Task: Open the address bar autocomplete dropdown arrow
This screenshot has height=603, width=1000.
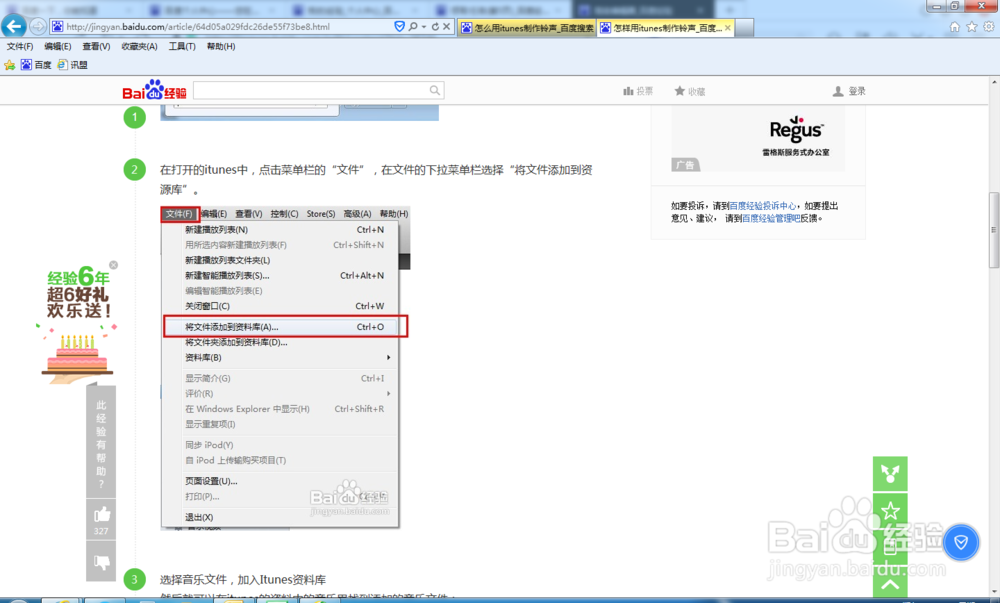Action: pos(423,27)
